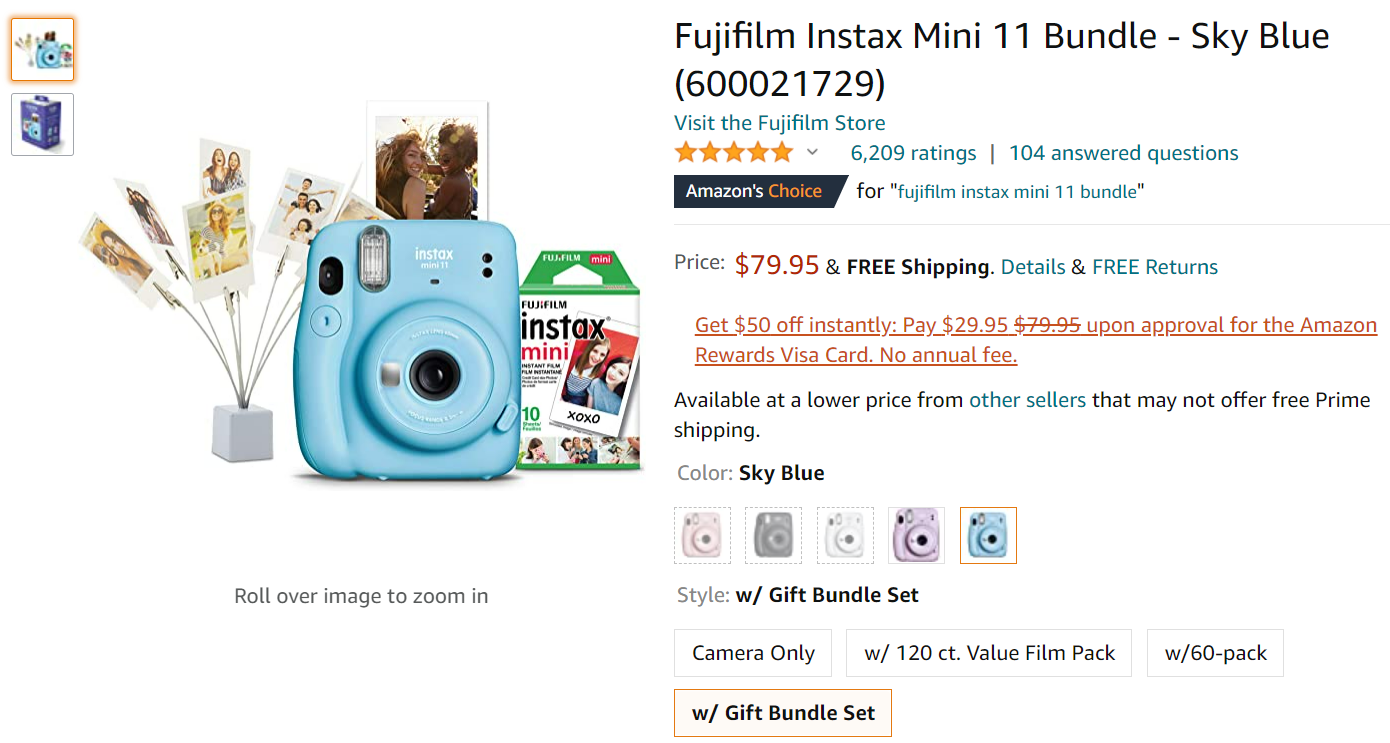Choose the Ice White color swatch
Viewport: 1390px width, 743px height.
pos(845,535)
